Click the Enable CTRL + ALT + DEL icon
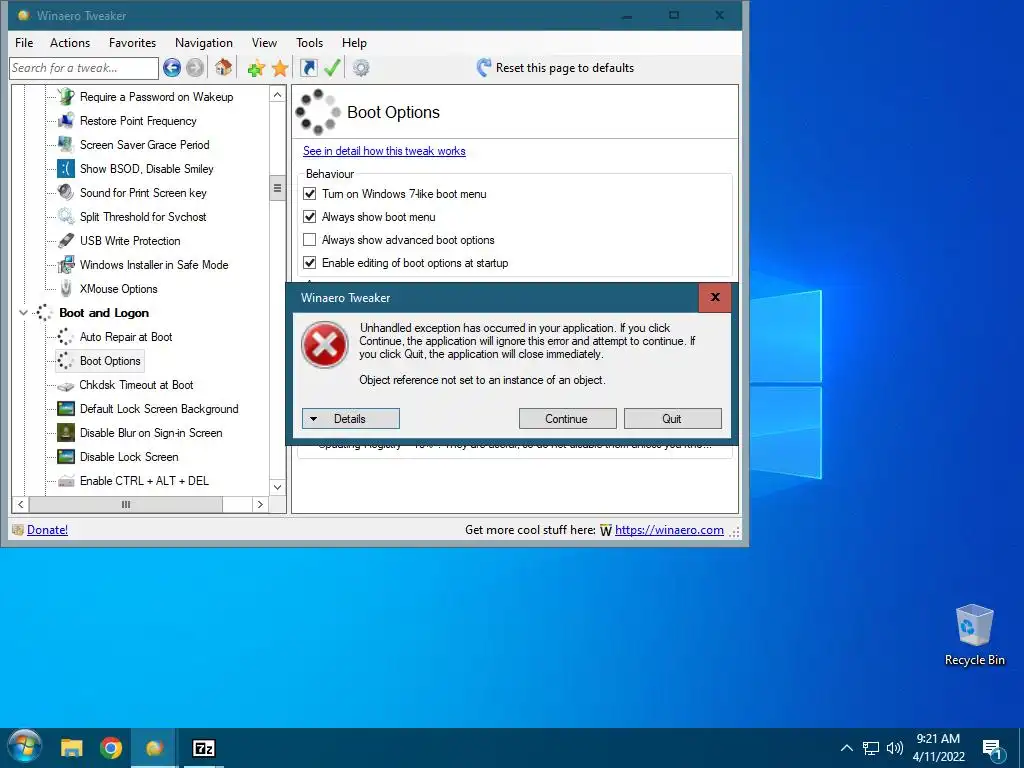Image resolution: width=1024 pixels, height=768 pixels. [66, 481]
